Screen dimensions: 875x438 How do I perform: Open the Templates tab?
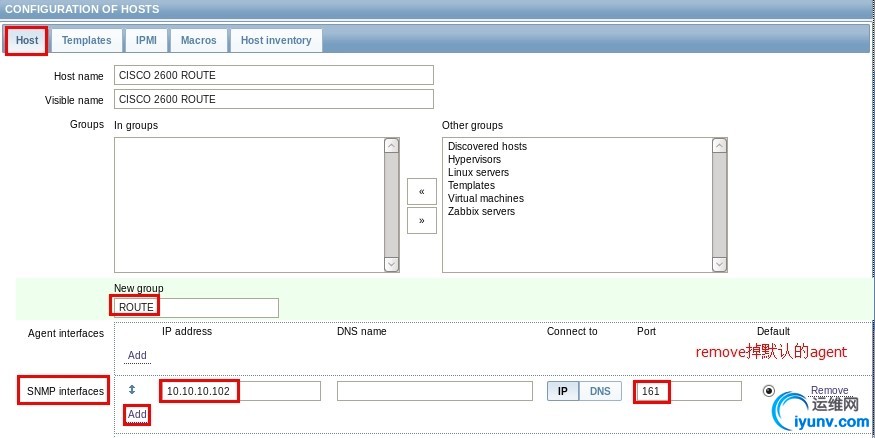pos(86,40)
